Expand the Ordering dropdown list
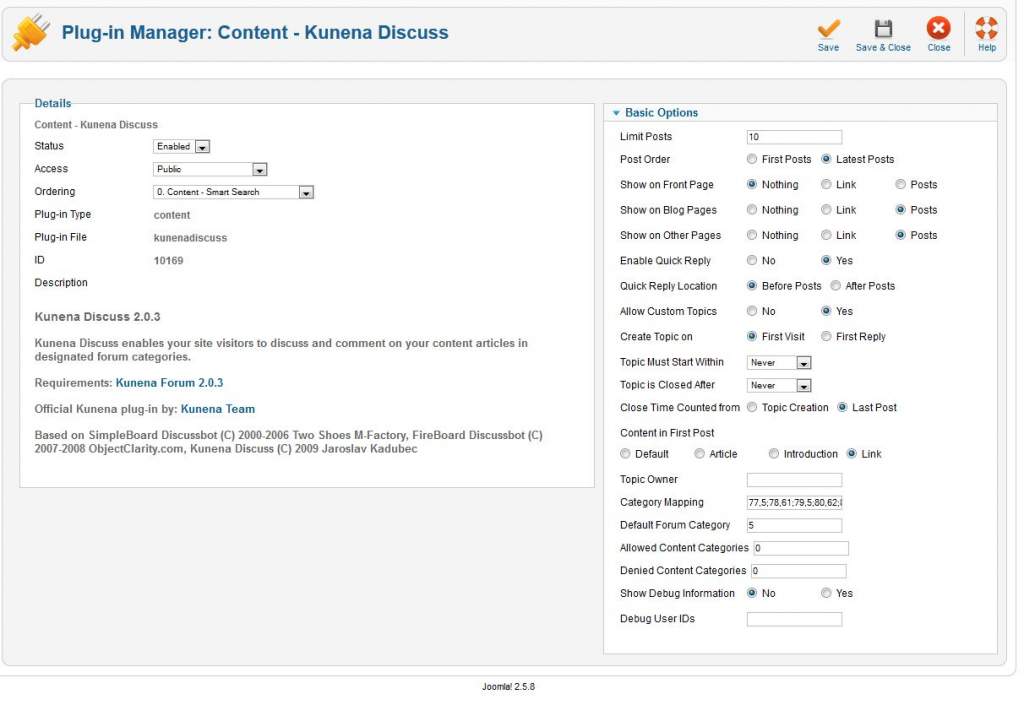 click(234, 192)
